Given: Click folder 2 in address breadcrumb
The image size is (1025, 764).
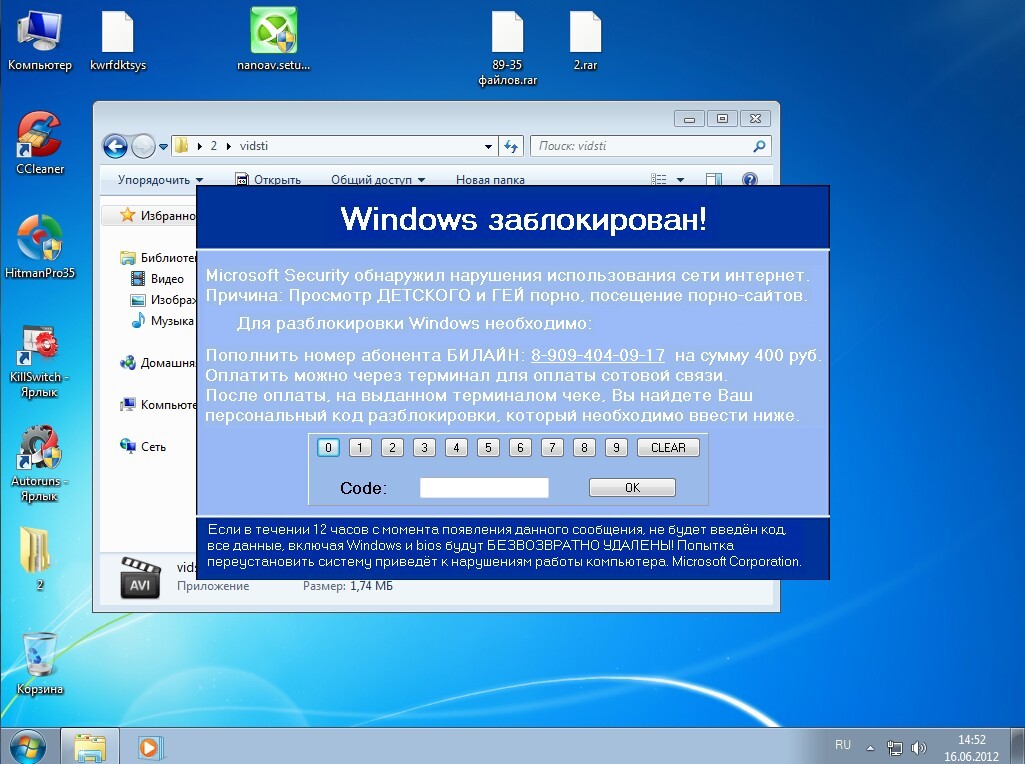Looking at the screenshot, I should 214,146.
